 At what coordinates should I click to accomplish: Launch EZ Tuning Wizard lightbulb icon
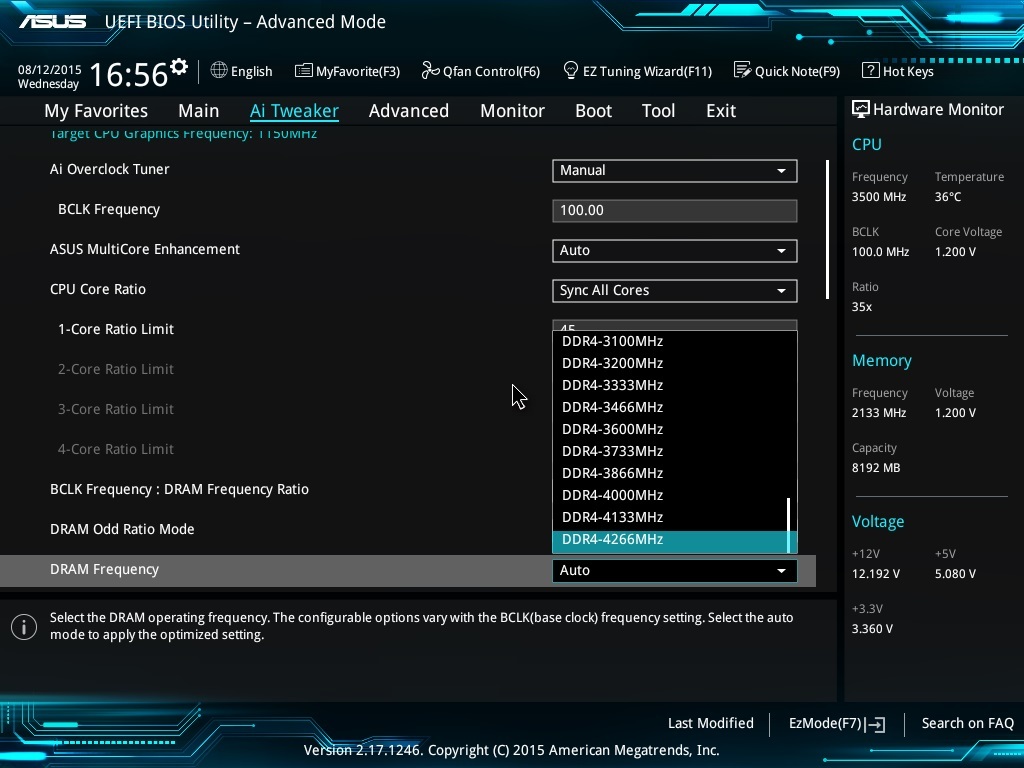[x=571, y=71]
